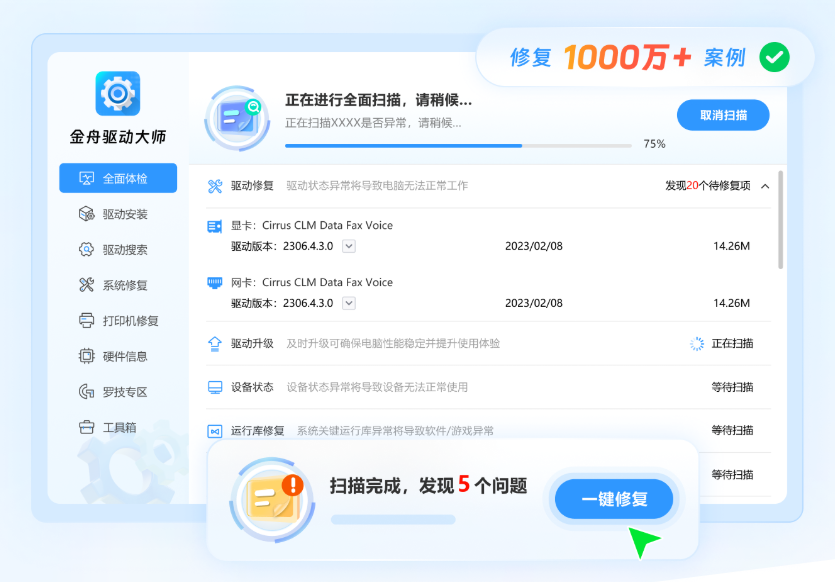Click the green check mark in banner
This screenshot has width=835, height=582.
pyautogui.click(x=774, y=57)
